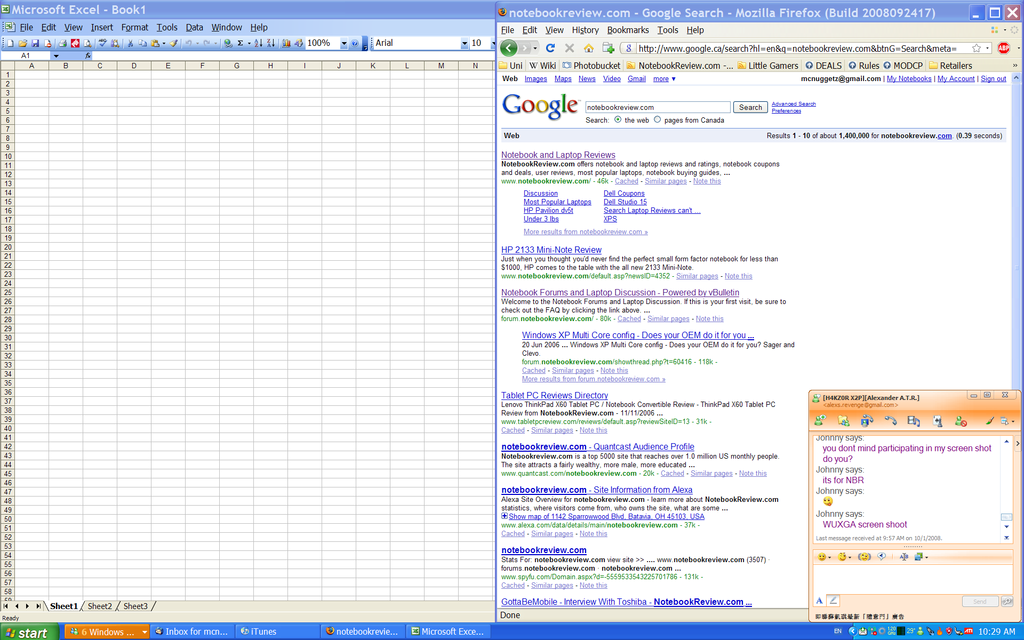Open the Name Box dropdown arrow
The width and height of the screenshot is (1024, 640).
click(x=56, y=56)
